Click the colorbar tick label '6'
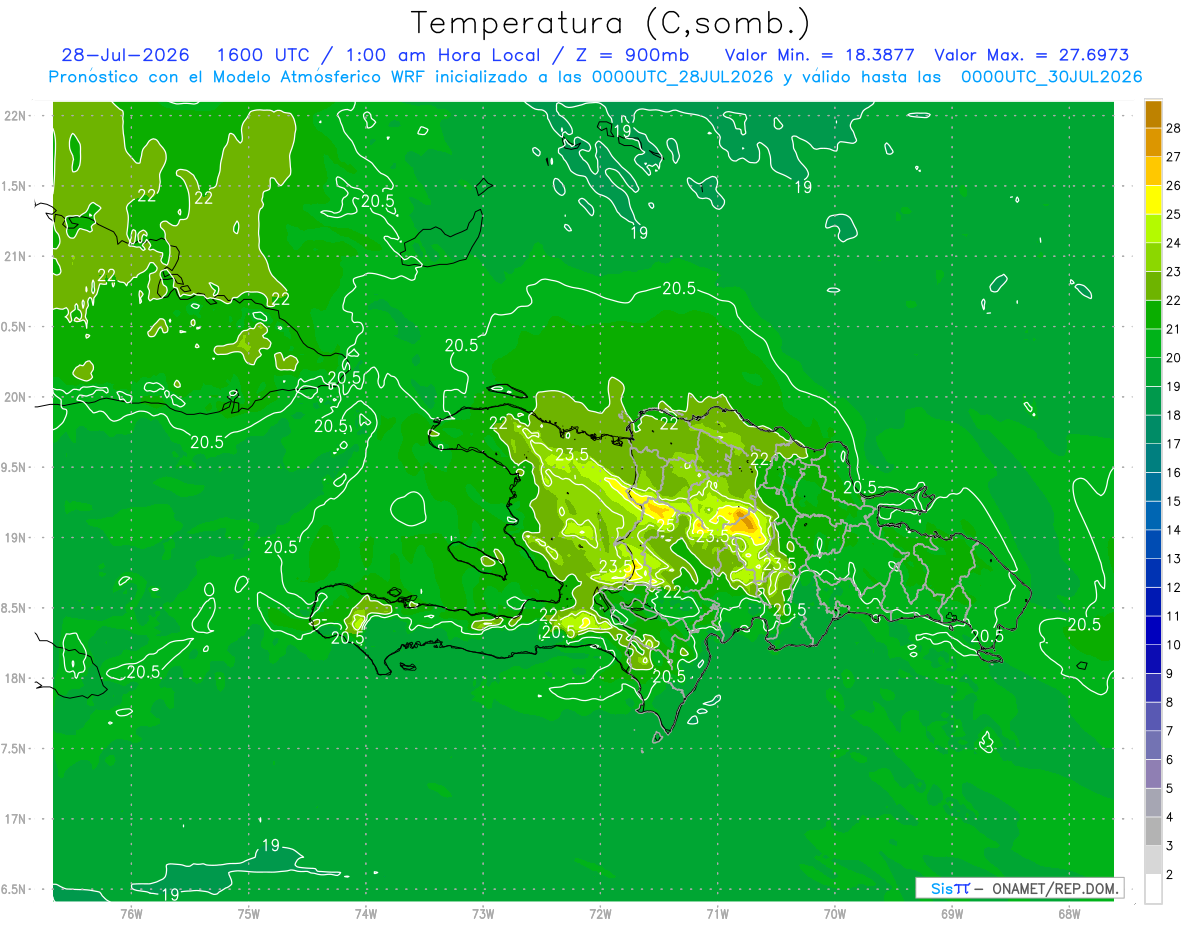 click(x=1170, y=760)
